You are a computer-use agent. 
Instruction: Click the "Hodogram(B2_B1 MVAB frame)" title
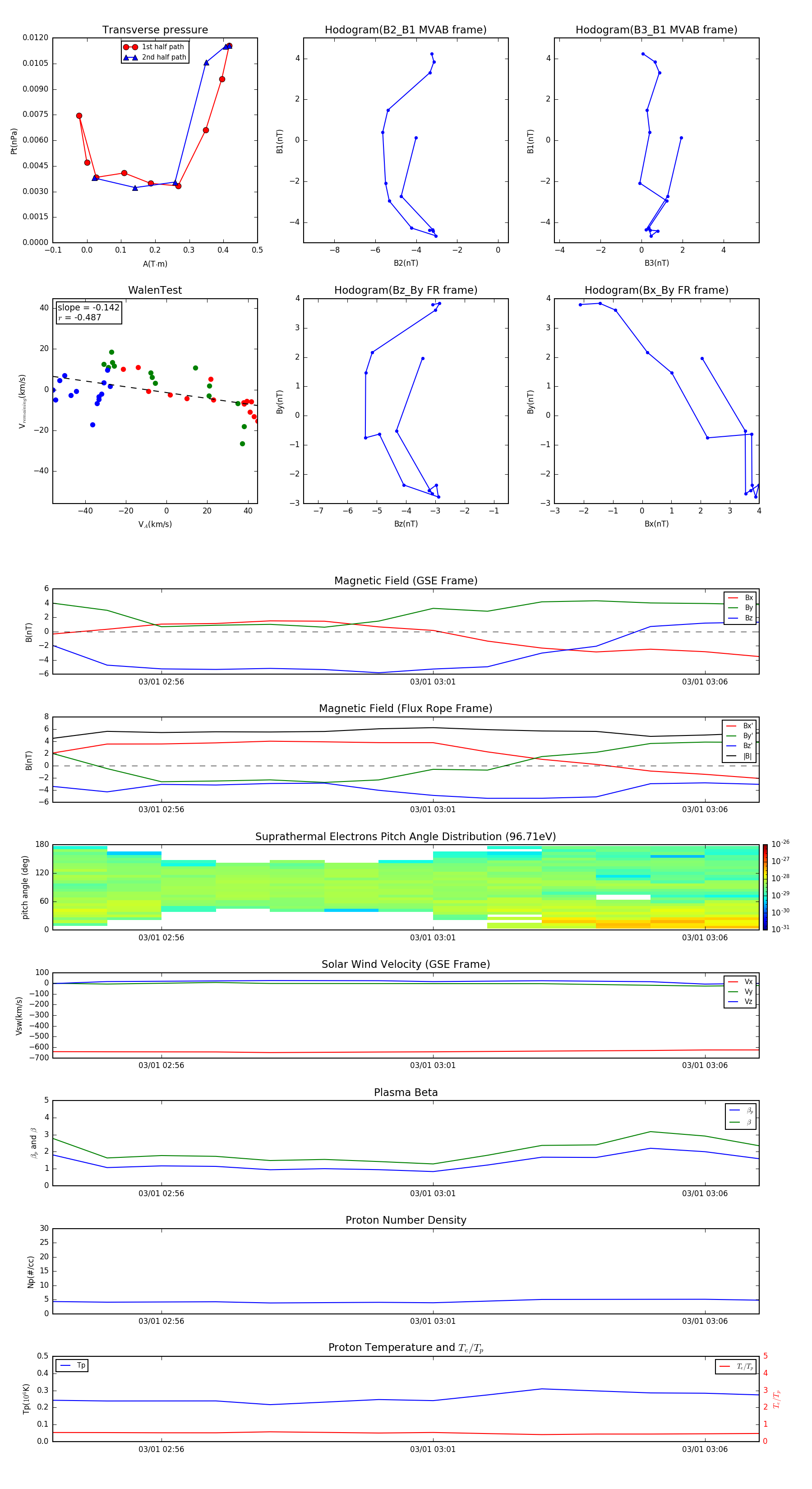coord(406,30)
